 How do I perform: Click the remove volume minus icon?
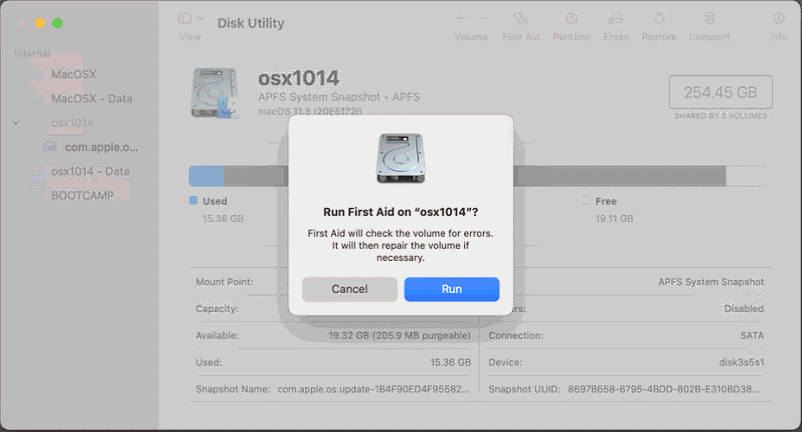point(482,19)
